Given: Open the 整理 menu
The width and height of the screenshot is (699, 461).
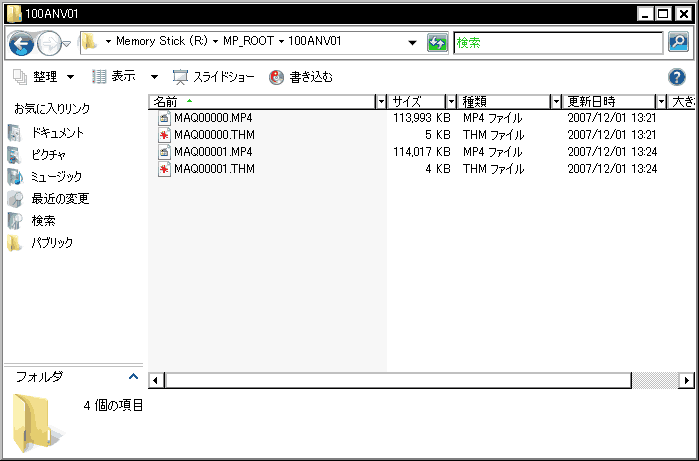Looking at the screenshot, I should click(44, 77).
